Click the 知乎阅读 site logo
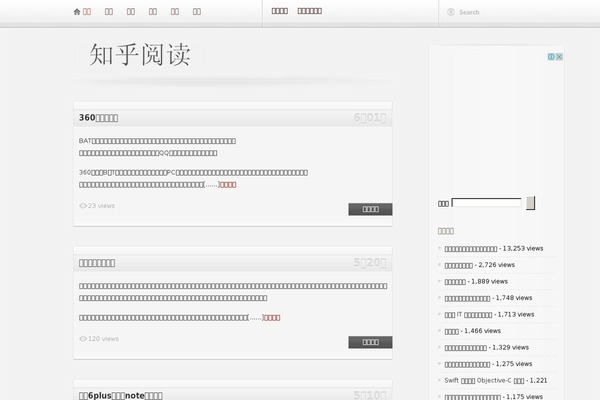The image size is (600, 400). tap(140, 54)
